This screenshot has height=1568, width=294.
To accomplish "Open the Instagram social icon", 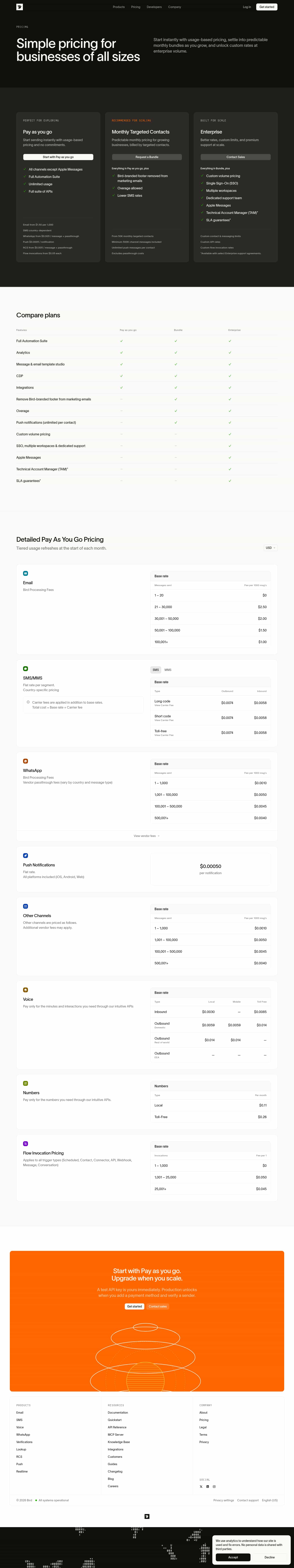I will pyautogui.click(x=214, y=1486).
